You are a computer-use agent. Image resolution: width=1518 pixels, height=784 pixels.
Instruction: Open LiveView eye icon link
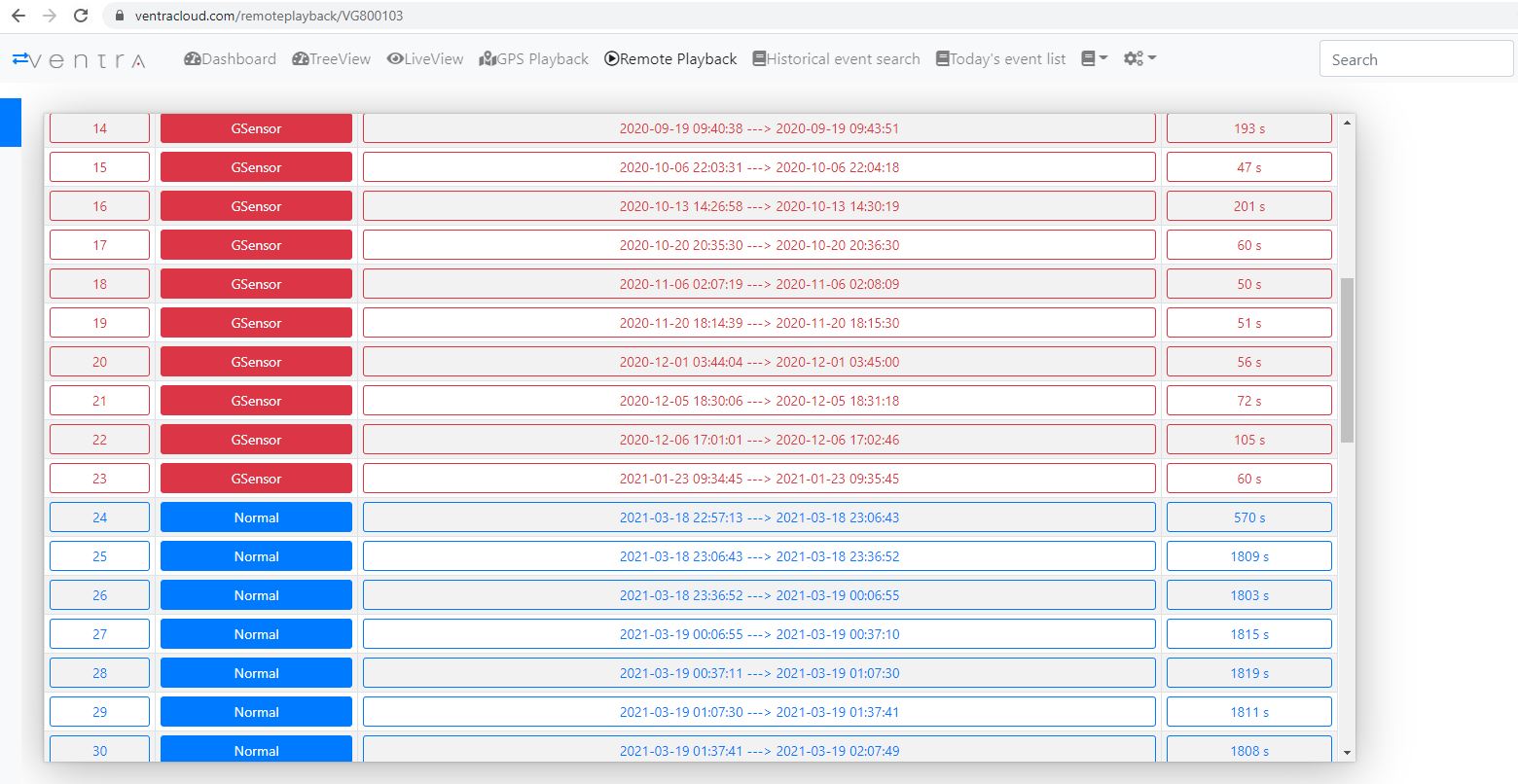395,59
